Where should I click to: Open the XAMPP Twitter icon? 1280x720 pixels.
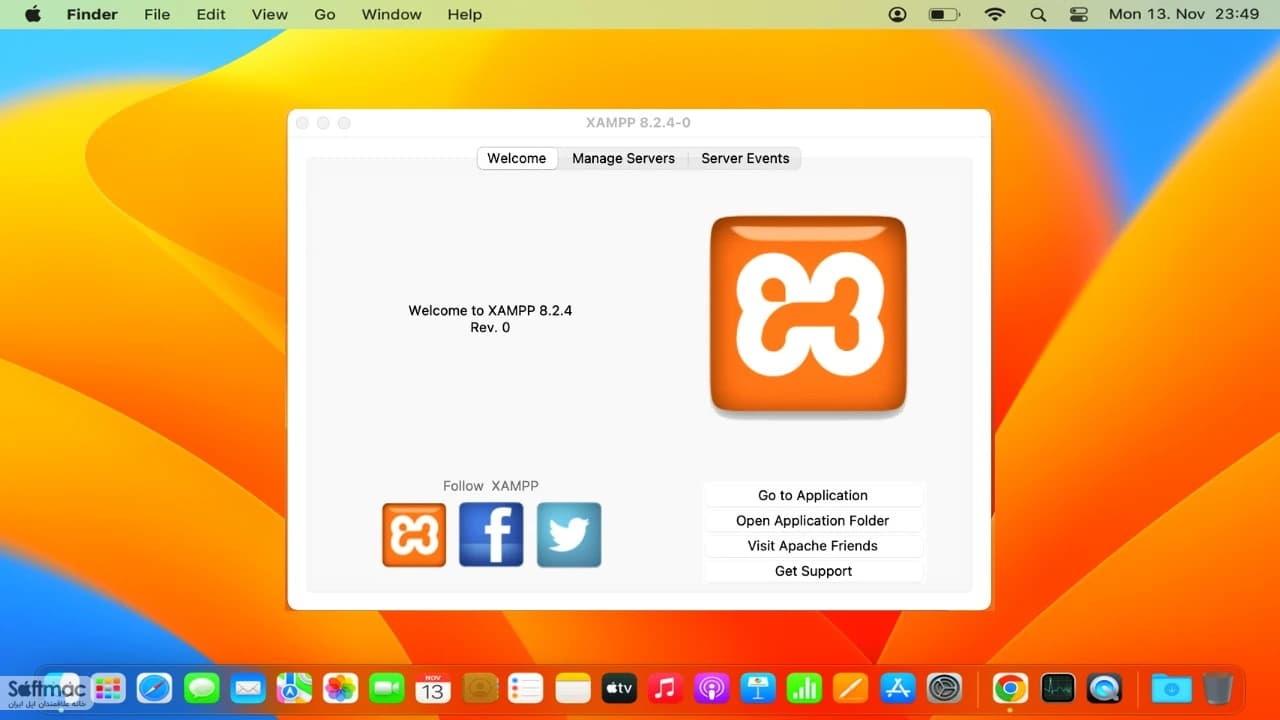click(569, 535)
